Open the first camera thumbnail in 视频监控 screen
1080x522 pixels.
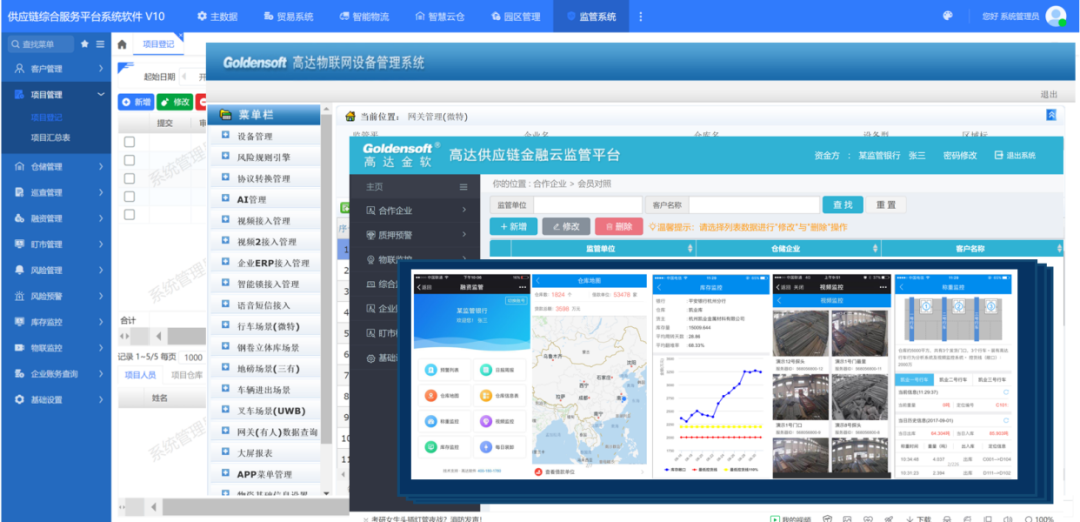800,333
